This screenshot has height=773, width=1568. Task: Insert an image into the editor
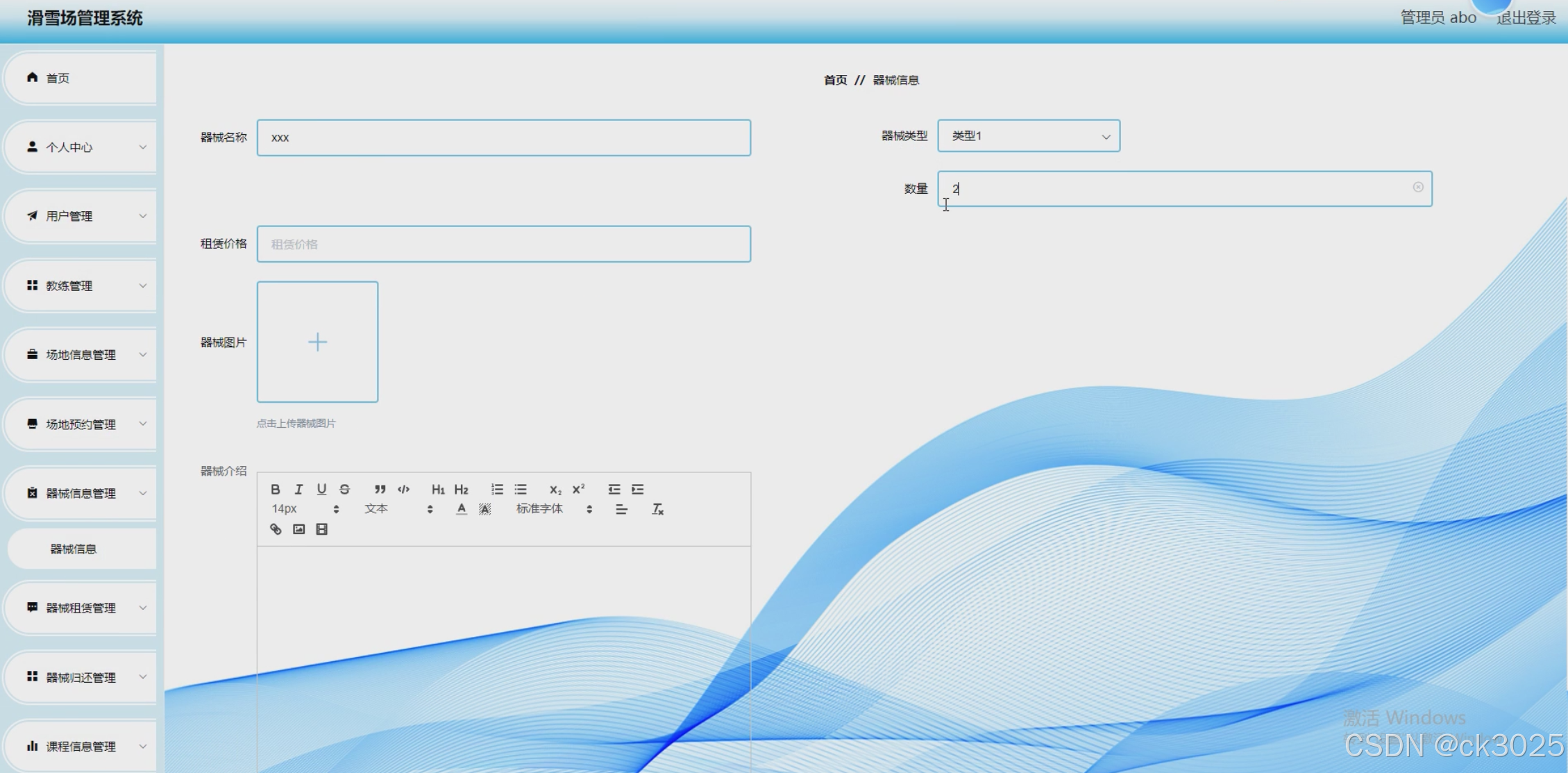click(298, 529)
